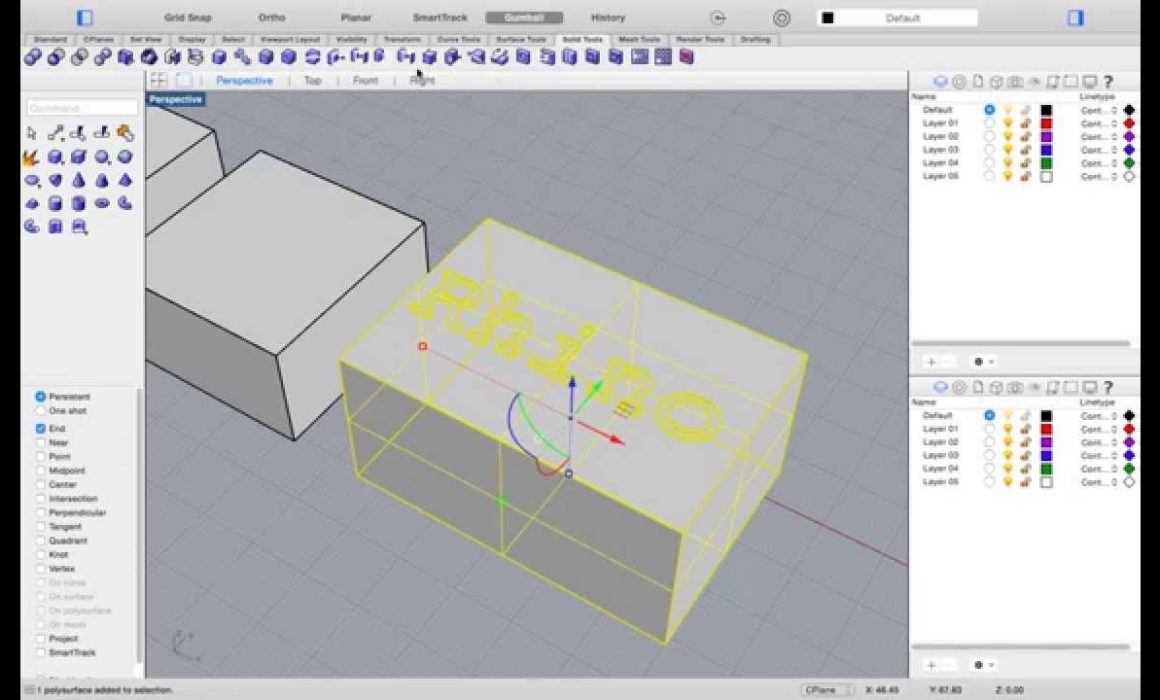Turn off the Gumball button

[x=524, y=18]
